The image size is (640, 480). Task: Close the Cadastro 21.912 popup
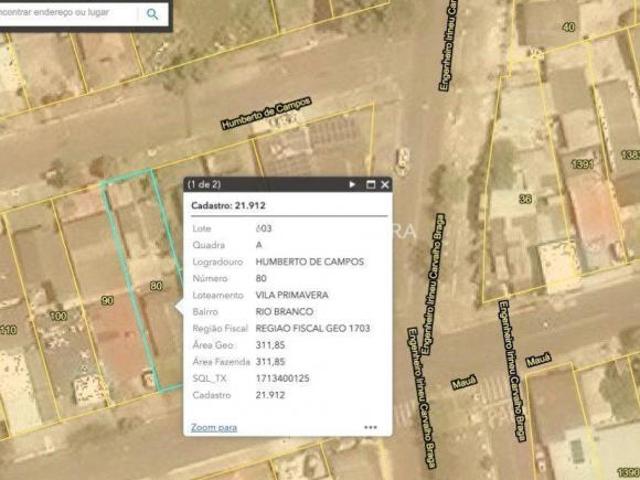point(385,185)
